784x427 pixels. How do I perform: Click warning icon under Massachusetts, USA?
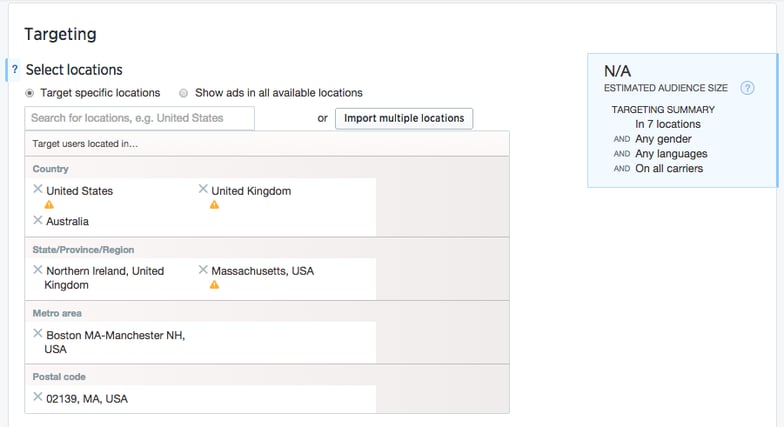[x=214, y=285]
